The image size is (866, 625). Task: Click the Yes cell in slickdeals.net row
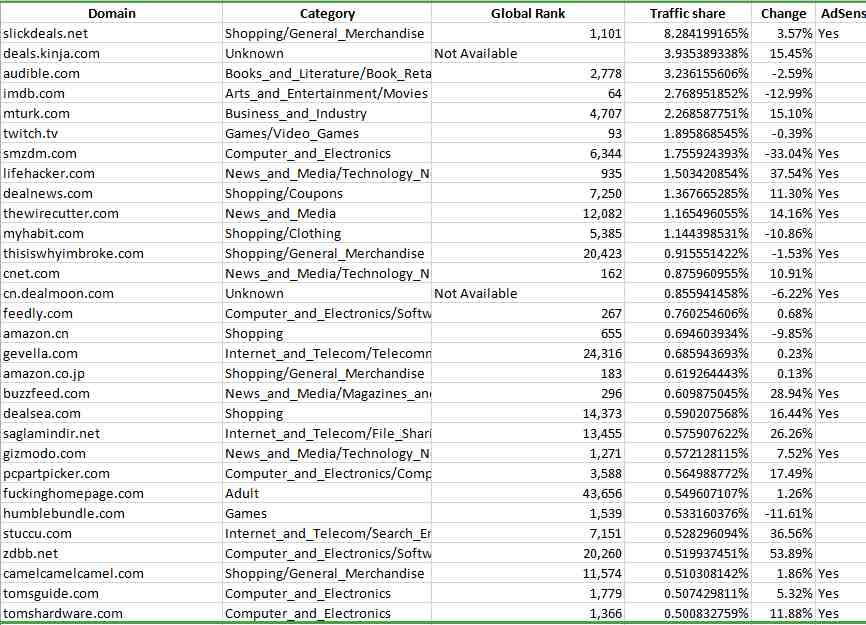pyautogui.click(x=841, y=33)
